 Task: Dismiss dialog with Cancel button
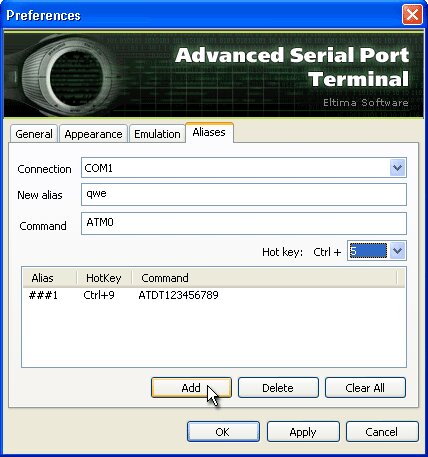382,432
